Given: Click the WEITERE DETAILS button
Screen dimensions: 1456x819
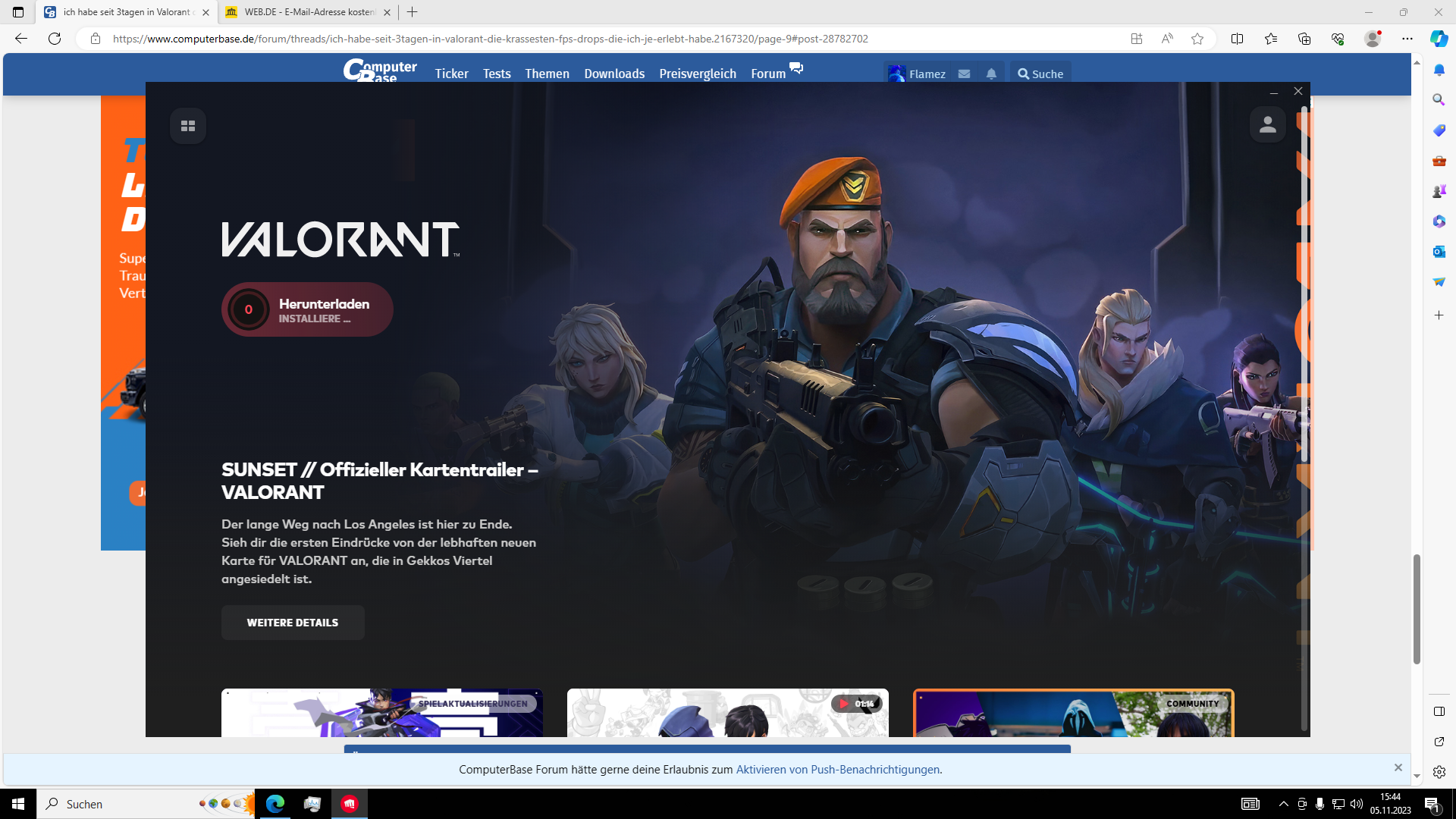Looking at the screenshot, I should 293,623.
